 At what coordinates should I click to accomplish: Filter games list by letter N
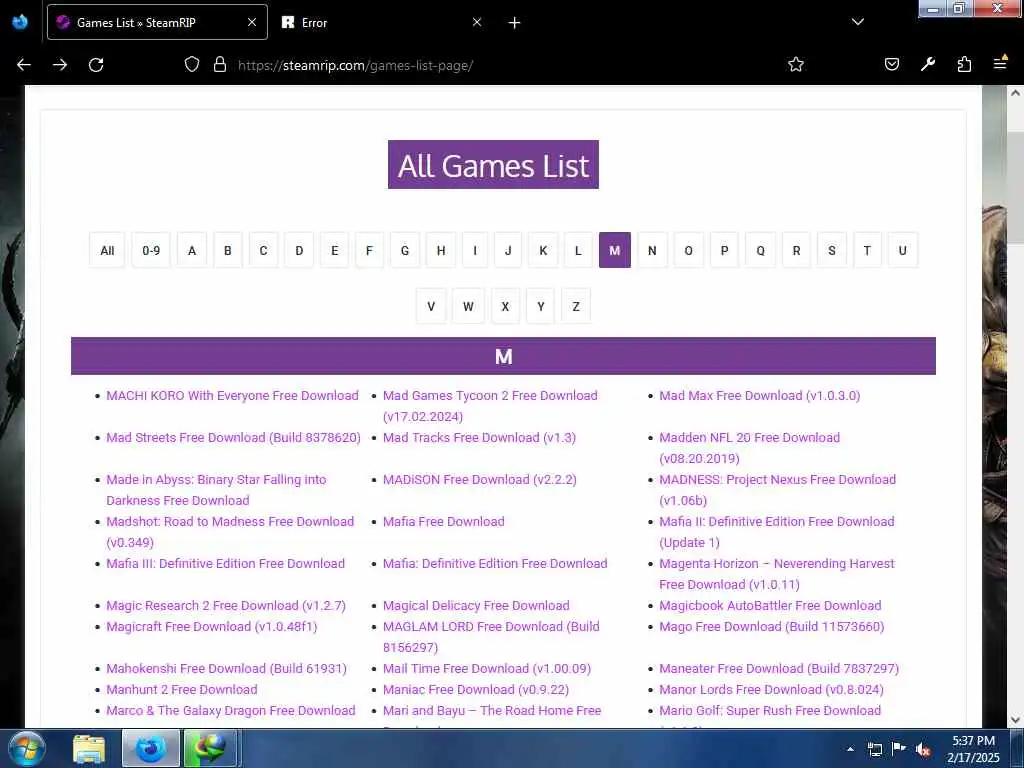point(652,250)
